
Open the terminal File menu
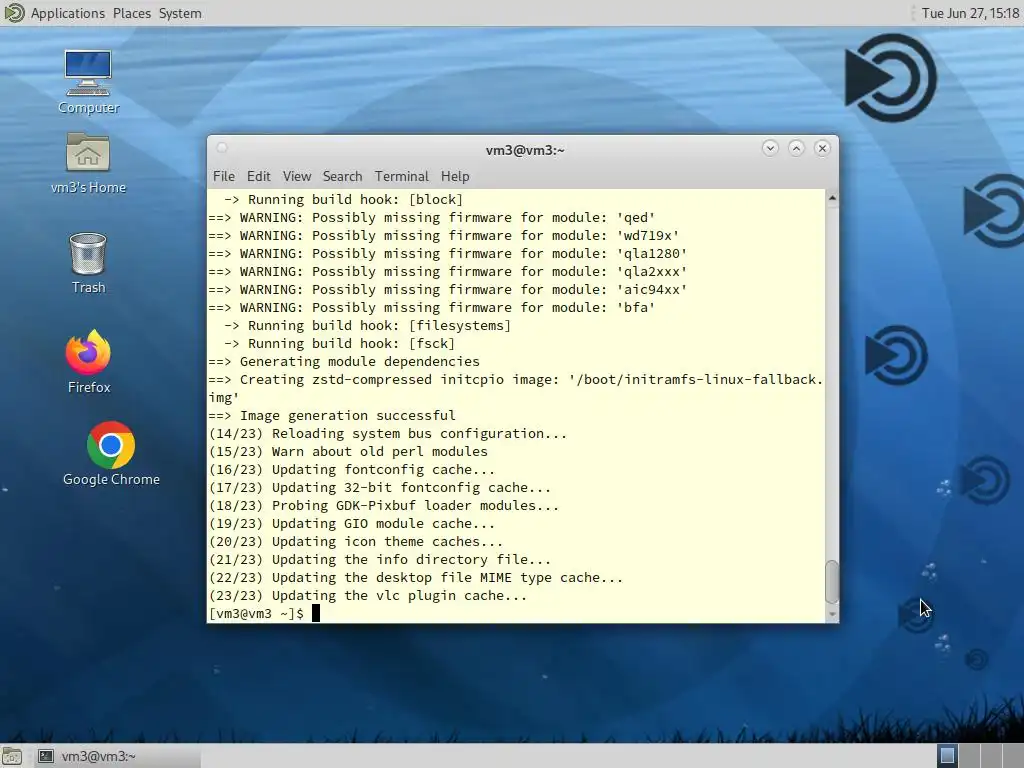[x=223, y=176]
